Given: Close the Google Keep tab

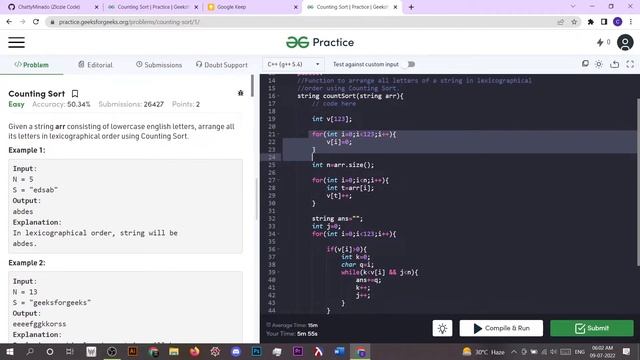Looking at the screenshot, I should pyautogui.click(x=296, y=7).
